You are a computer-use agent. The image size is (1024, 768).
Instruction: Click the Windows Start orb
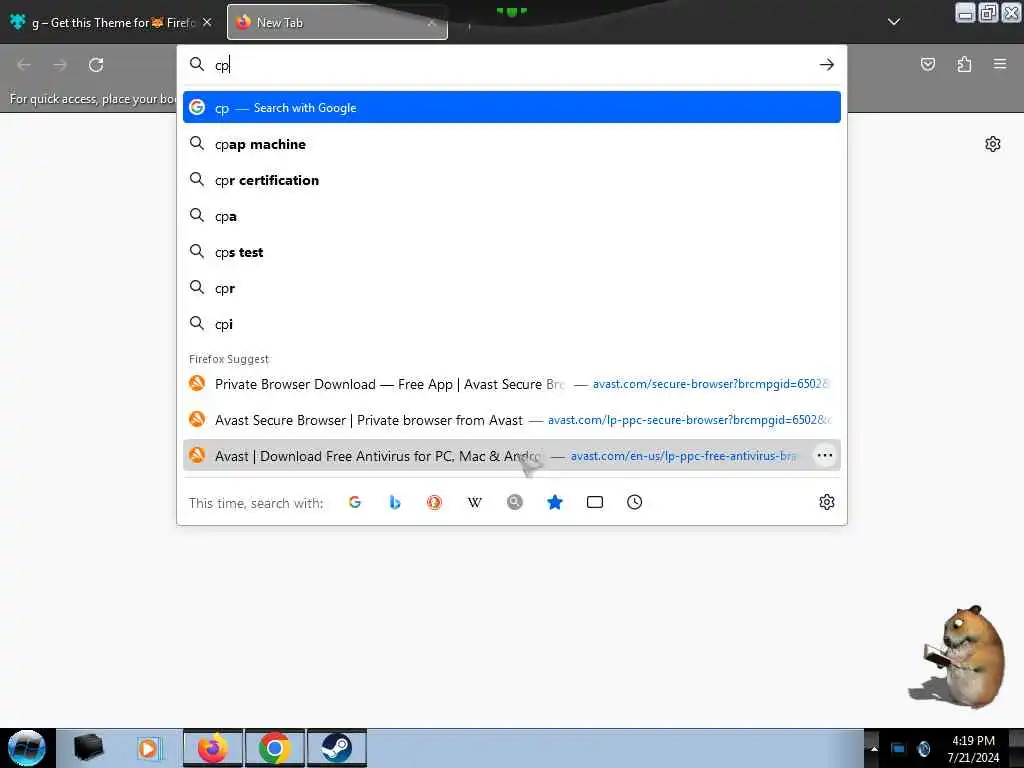[26, 748]
